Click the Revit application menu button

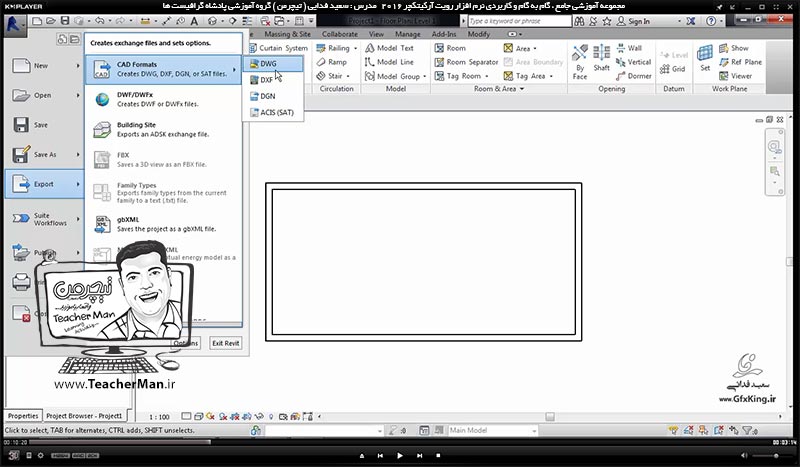click(14, 24)
